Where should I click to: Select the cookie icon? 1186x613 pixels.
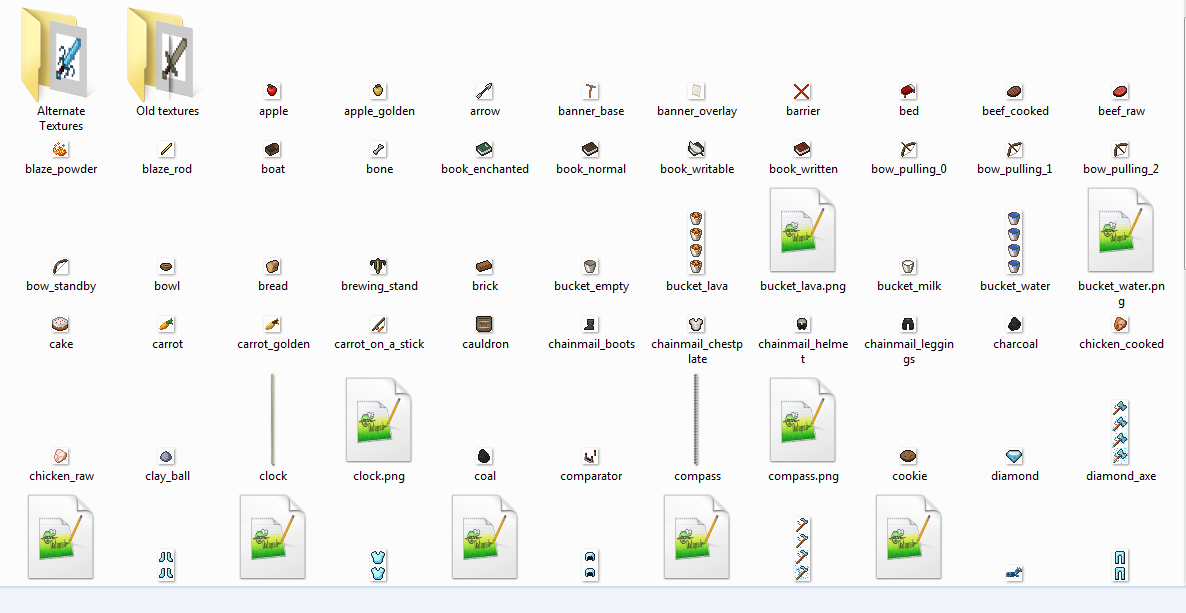(908, 456)
